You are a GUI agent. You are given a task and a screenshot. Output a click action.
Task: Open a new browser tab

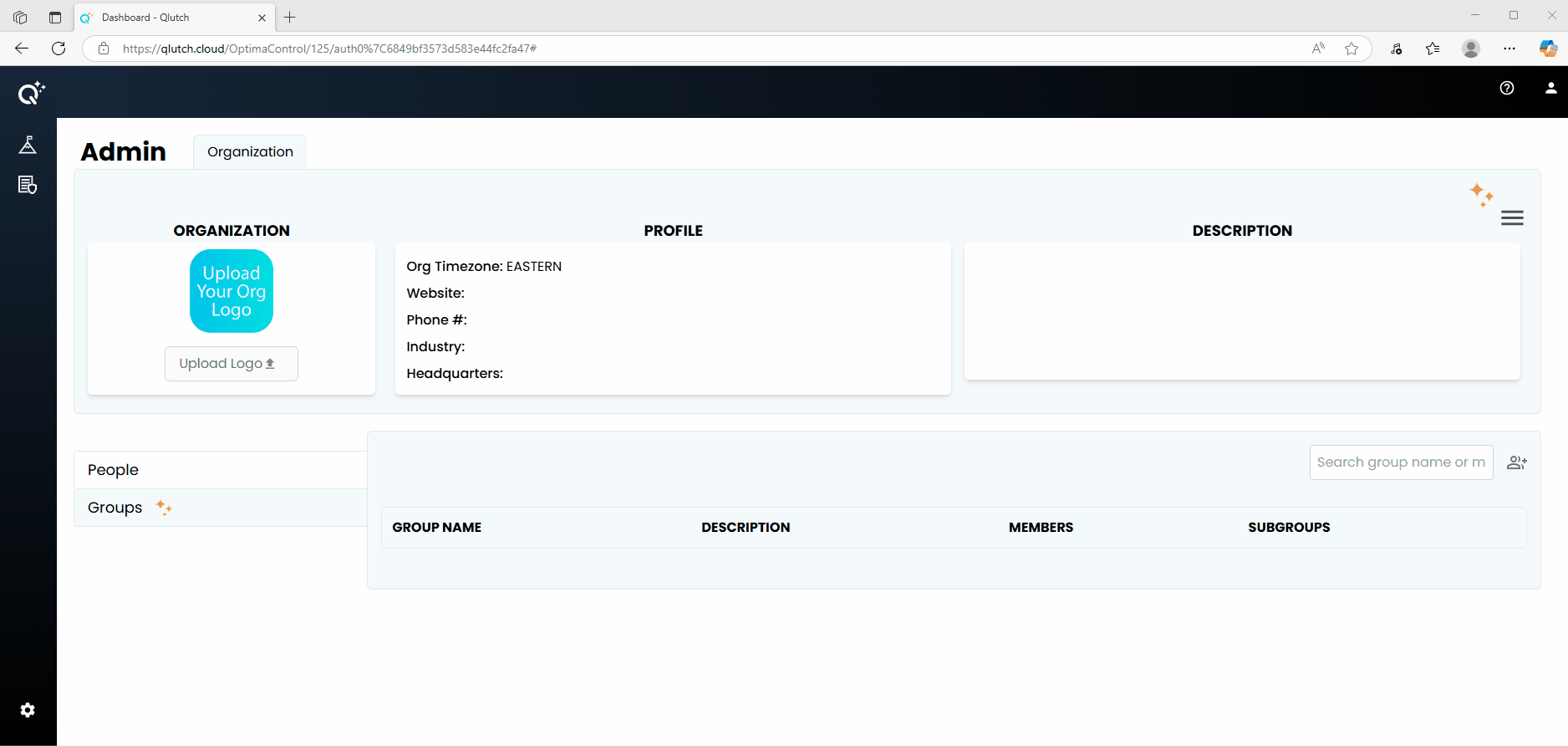point(290,18)
